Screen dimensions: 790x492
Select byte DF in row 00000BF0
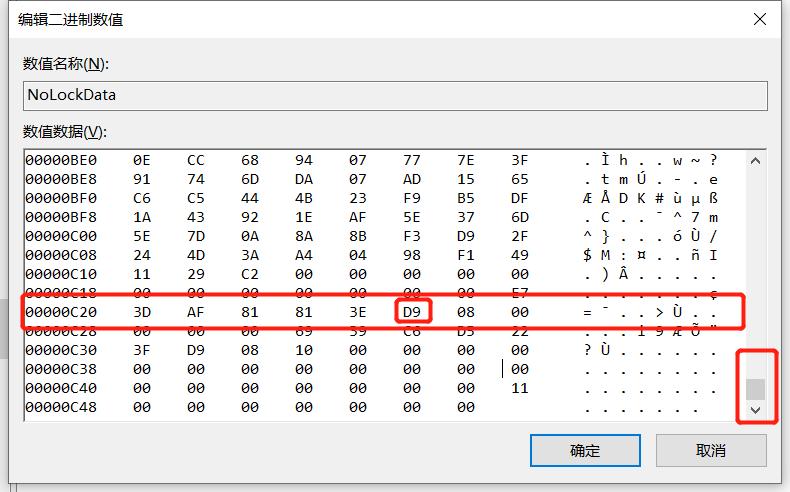[x=519, y=198]
